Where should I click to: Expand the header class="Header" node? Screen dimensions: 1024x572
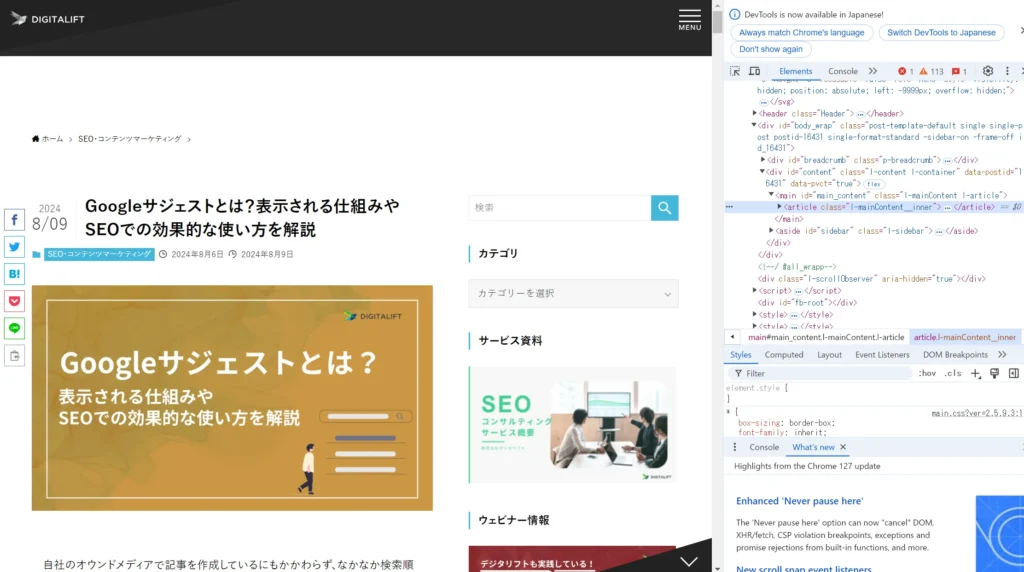point(755,113)
